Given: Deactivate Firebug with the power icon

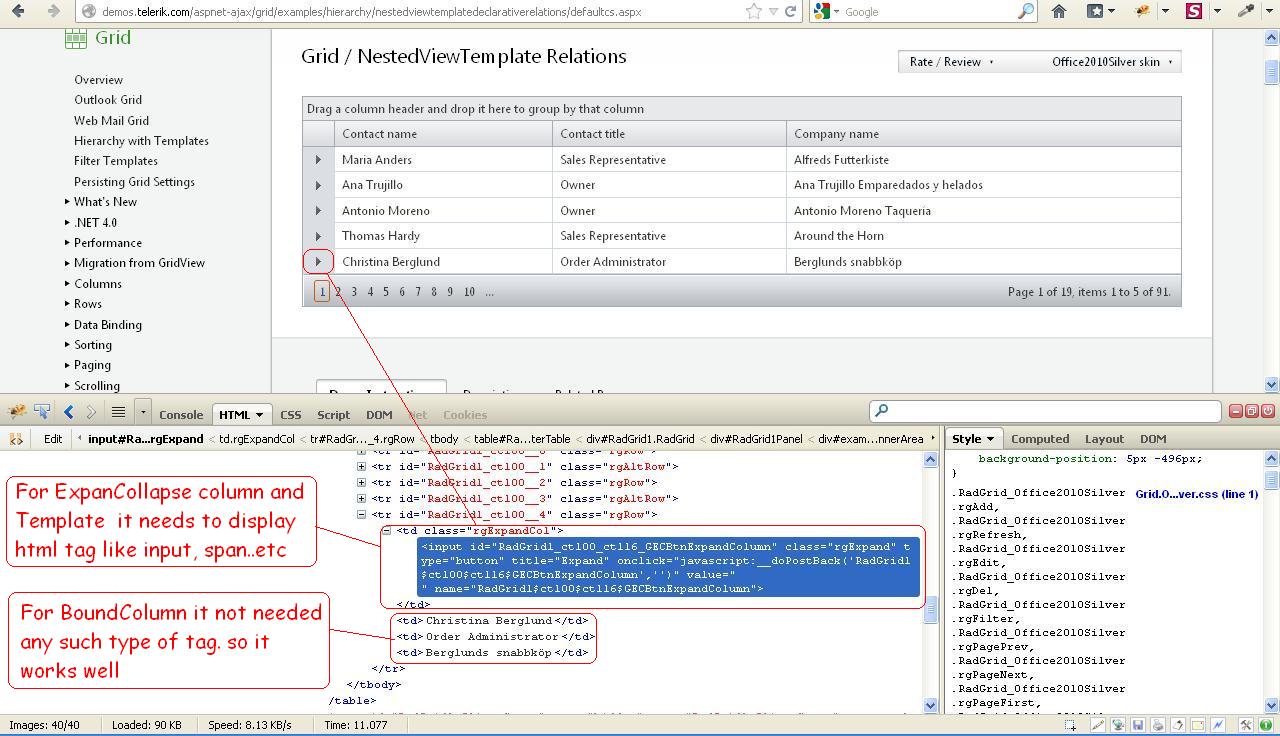Looking at the screenshot, I should 1267,411.
